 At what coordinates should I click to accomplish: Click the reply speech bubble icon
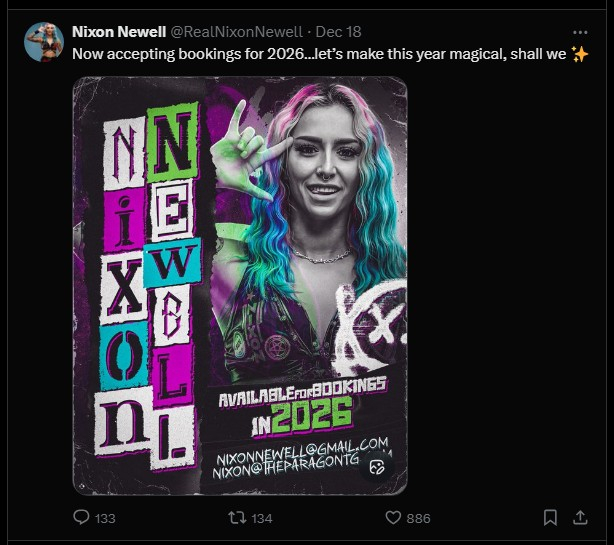tap(82, 517)
